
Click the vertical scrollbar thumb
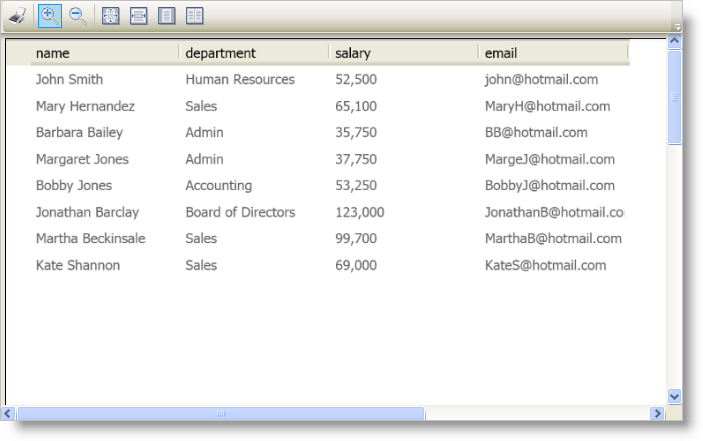pyautogui.click(x=674, y=97)
